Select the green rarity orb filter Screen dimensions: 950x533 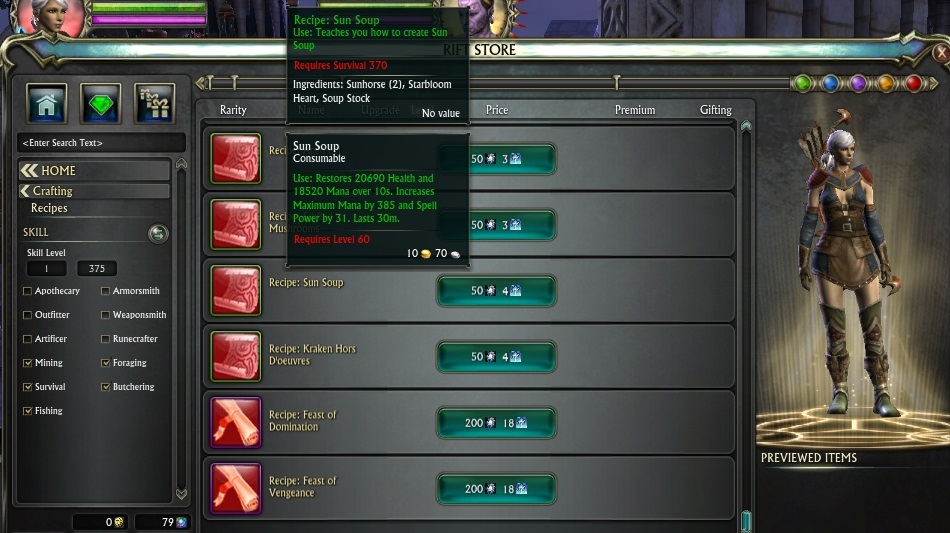pos(803,83)
